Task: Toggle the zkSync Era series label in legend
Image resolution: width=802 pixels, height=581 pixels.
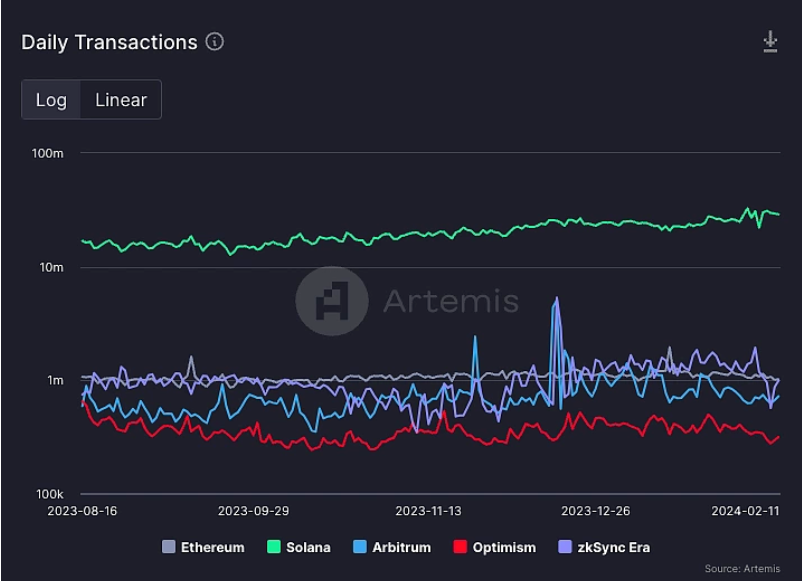Action: point(614,547)
